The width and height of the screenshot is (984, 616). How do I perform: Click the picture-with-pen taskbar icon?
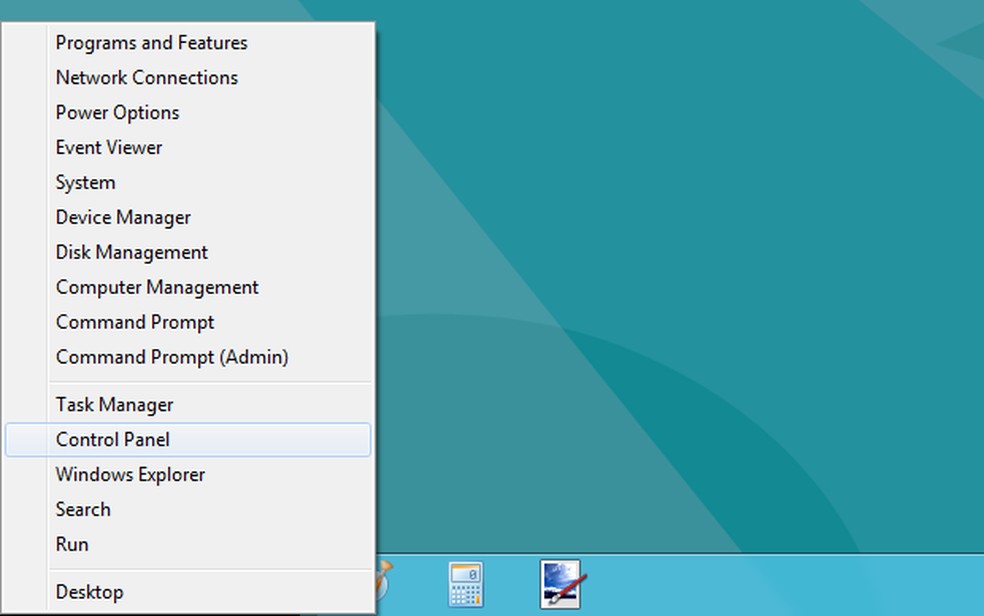point(562,585)
